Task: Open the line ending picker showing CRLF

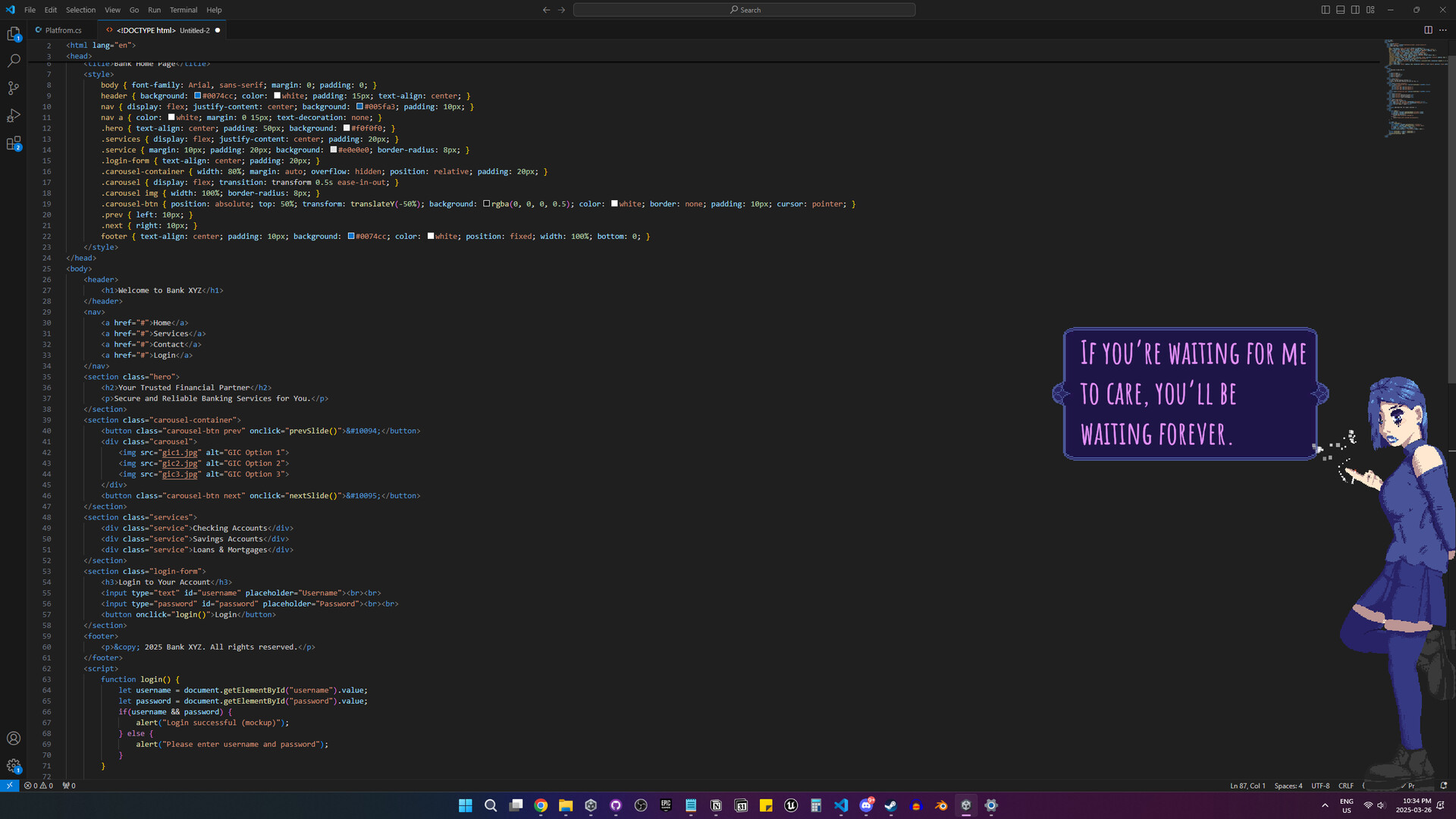Action: (1346, 786)
